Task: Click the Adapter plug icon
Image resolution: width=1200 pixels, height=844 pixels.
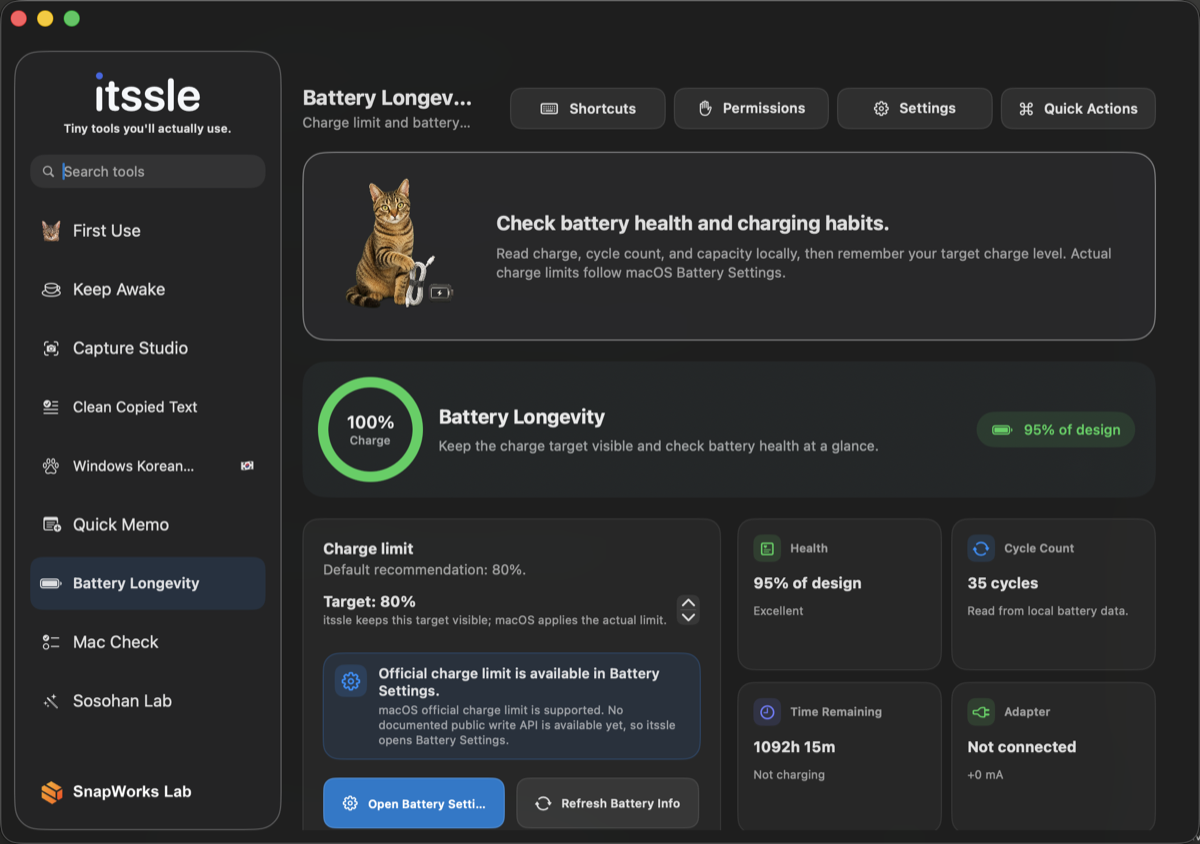Action: (x=981, y=712)
